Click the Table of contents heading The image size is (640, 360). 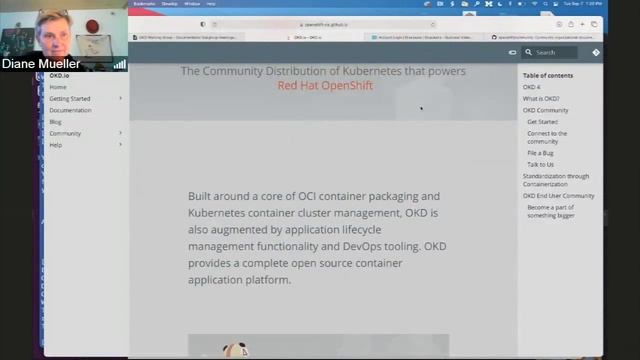pos(548,76)
